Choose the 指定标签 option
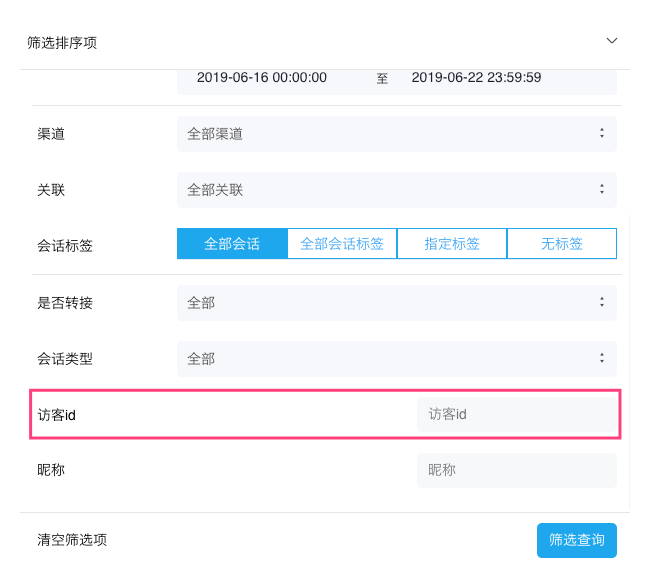Screen dimensions: 650x588 click(452, 244)
